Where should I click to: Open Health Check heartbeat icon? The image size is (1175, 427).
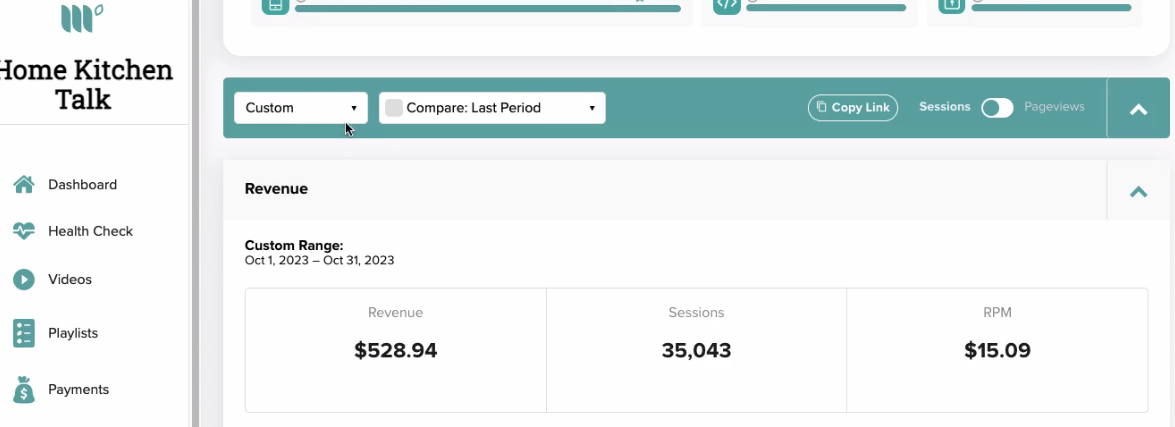[24, 231]
